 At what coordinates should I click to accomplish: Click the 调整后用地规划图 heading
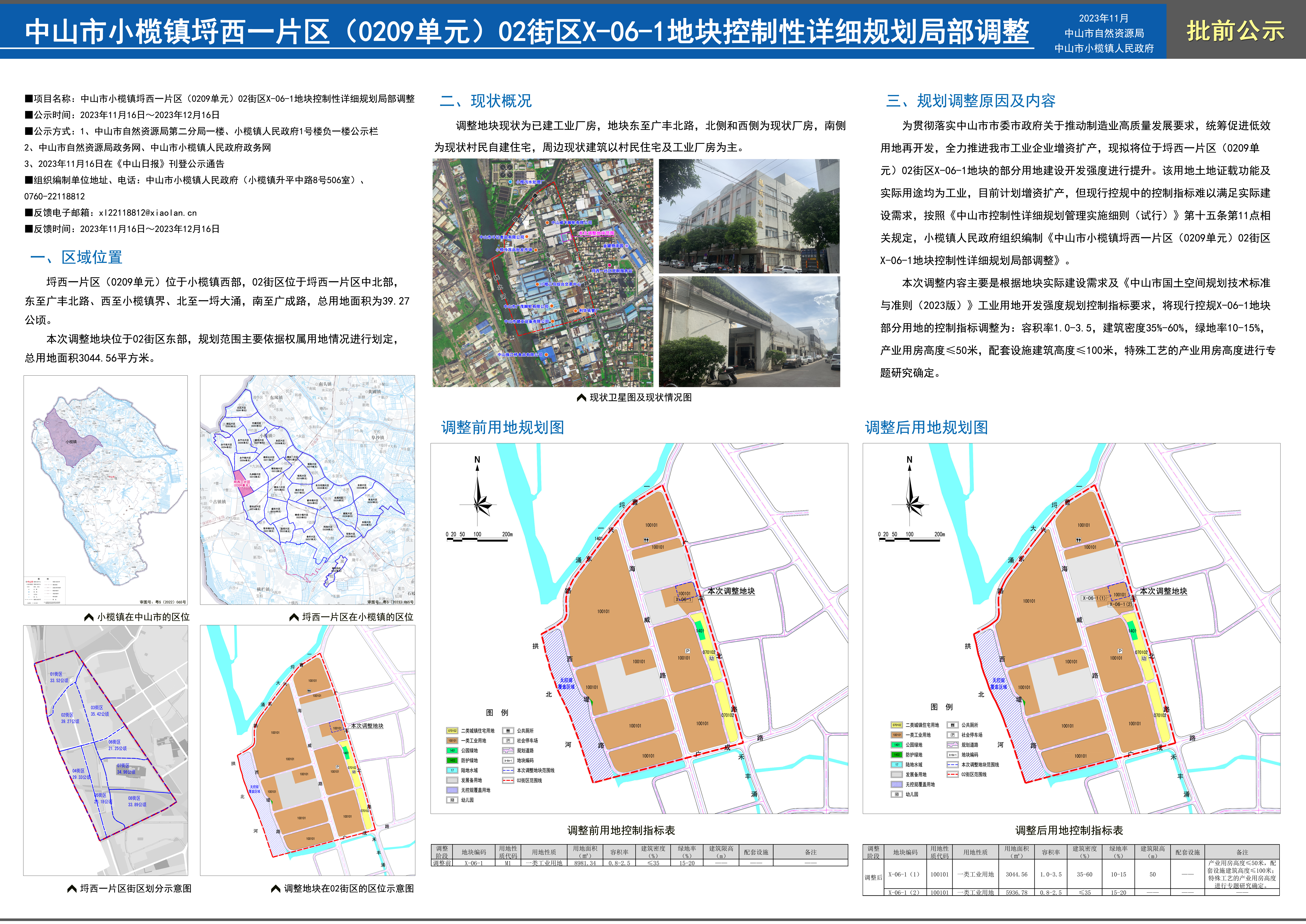927,427
